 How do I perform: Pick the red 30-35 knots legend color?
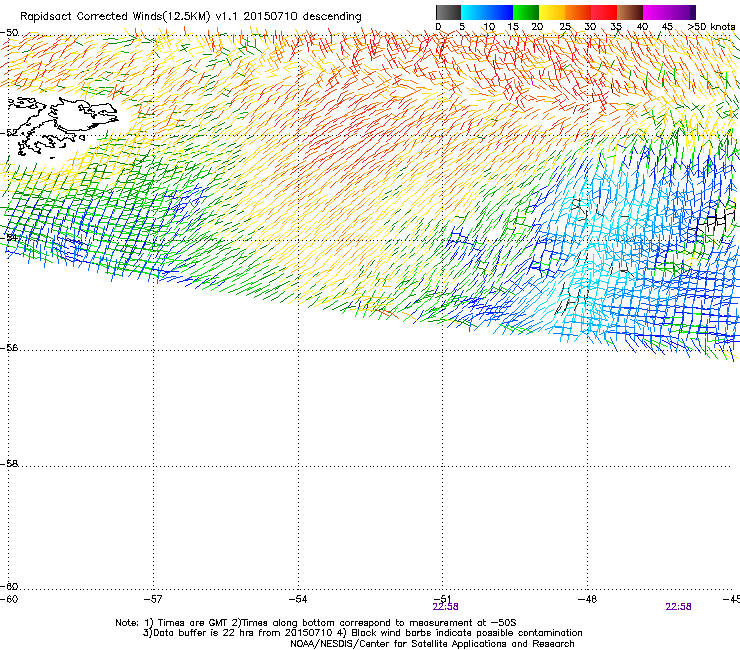click(604, 12)
